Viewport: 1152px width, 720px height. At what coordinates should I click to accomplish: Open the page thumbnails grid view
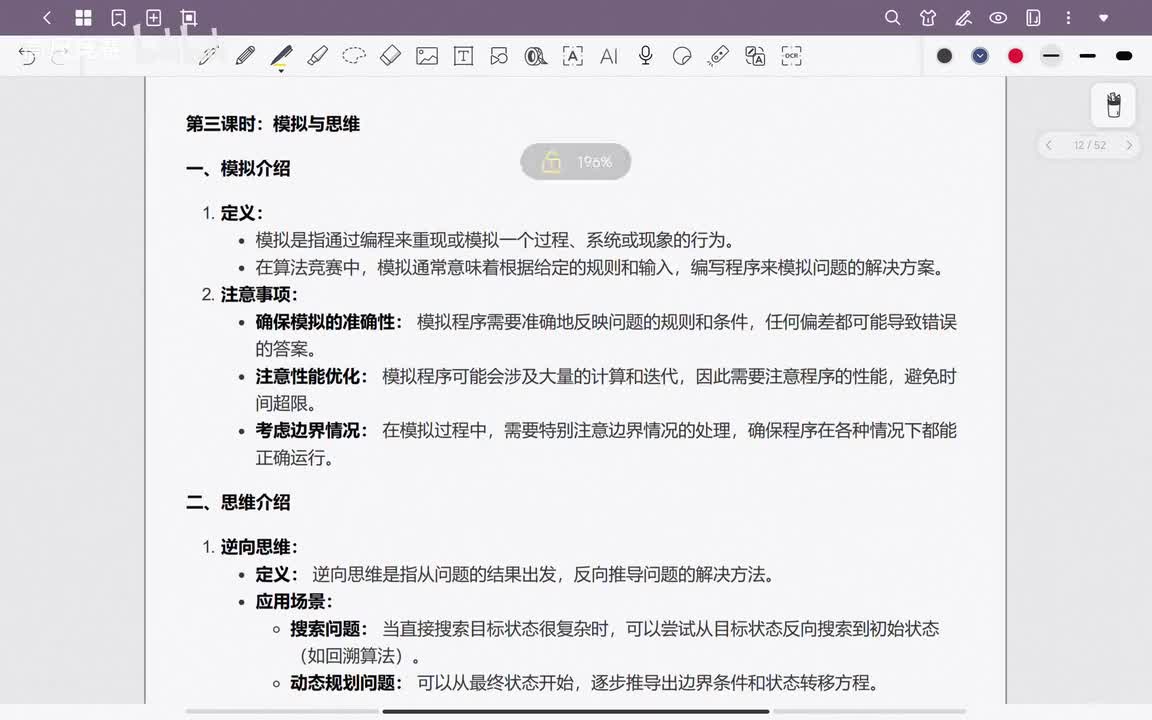click(x=83, y=18)
